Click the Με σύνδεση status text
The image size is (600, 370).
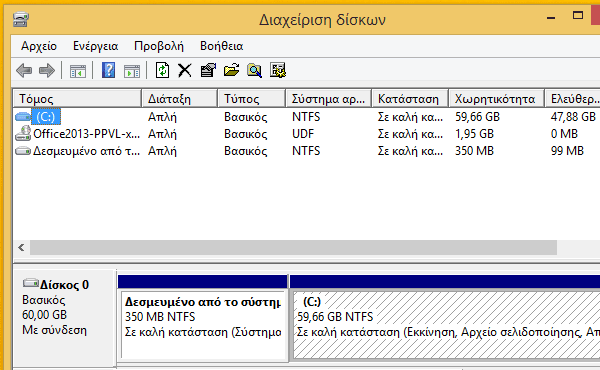(x=54, y=330)
